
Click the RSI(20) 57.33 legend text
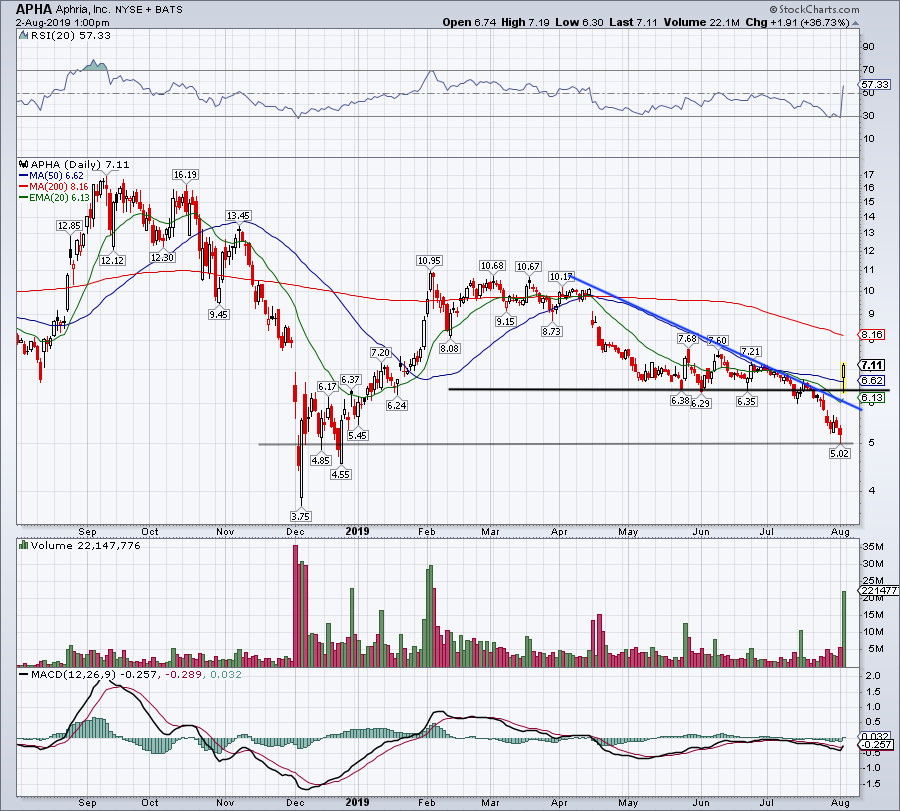[x=70, y=36]
